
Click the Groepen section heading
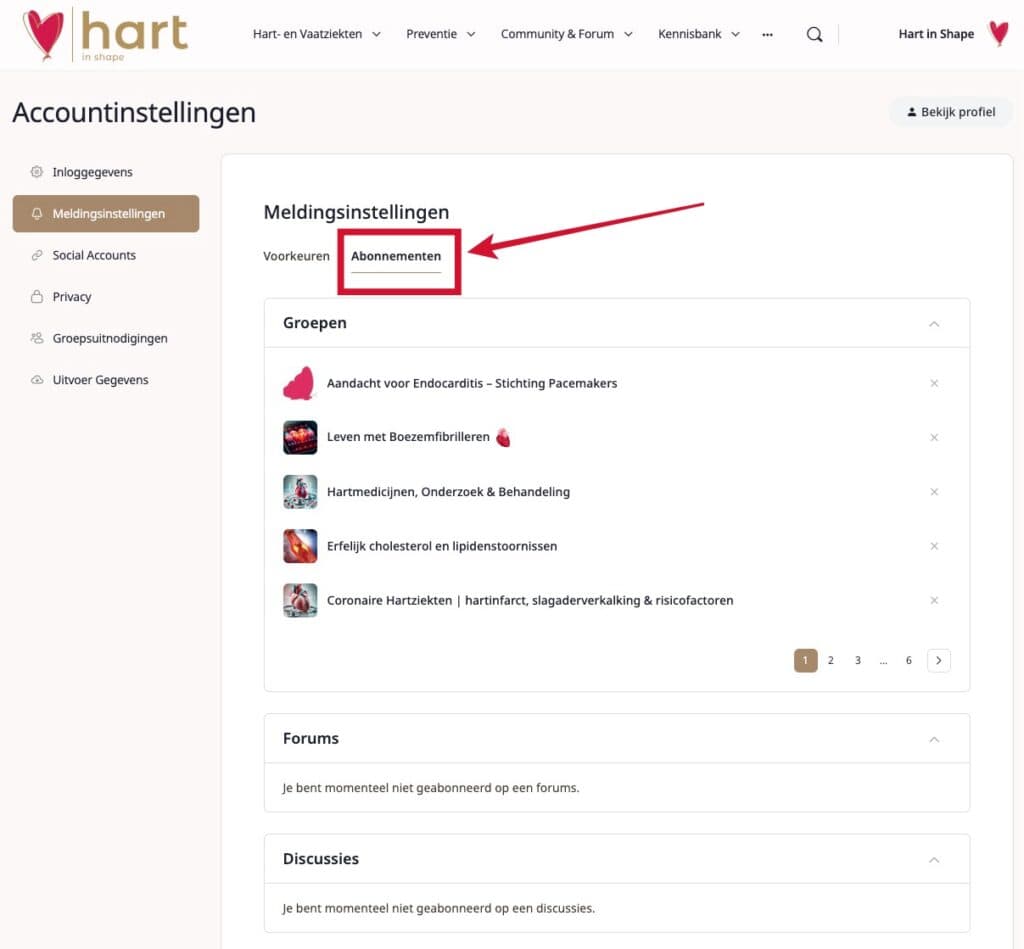315,323
